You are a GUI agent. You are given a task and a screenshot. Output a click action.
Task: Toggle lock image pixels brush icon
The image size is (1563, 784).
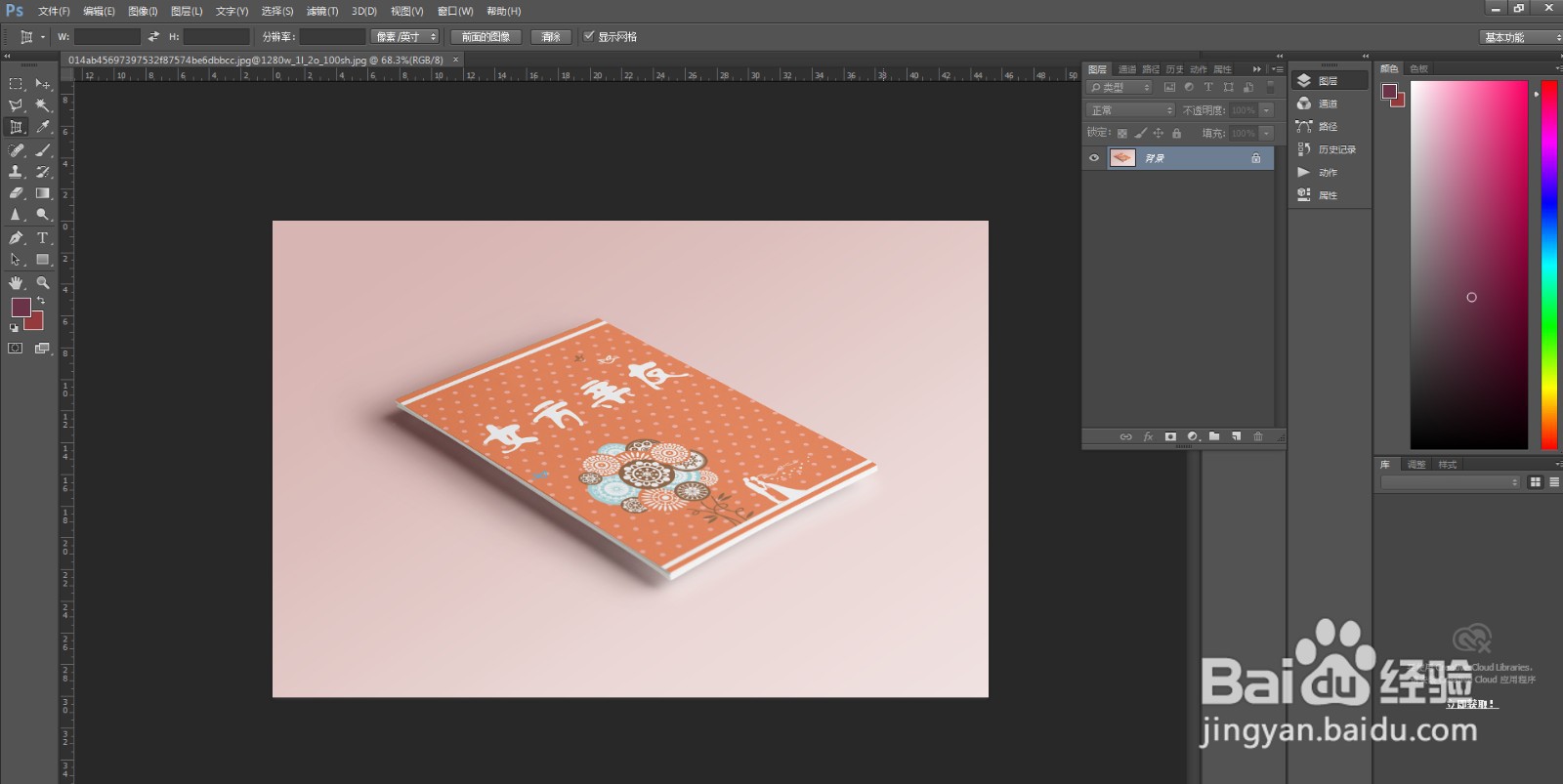tap(1141, 133)
